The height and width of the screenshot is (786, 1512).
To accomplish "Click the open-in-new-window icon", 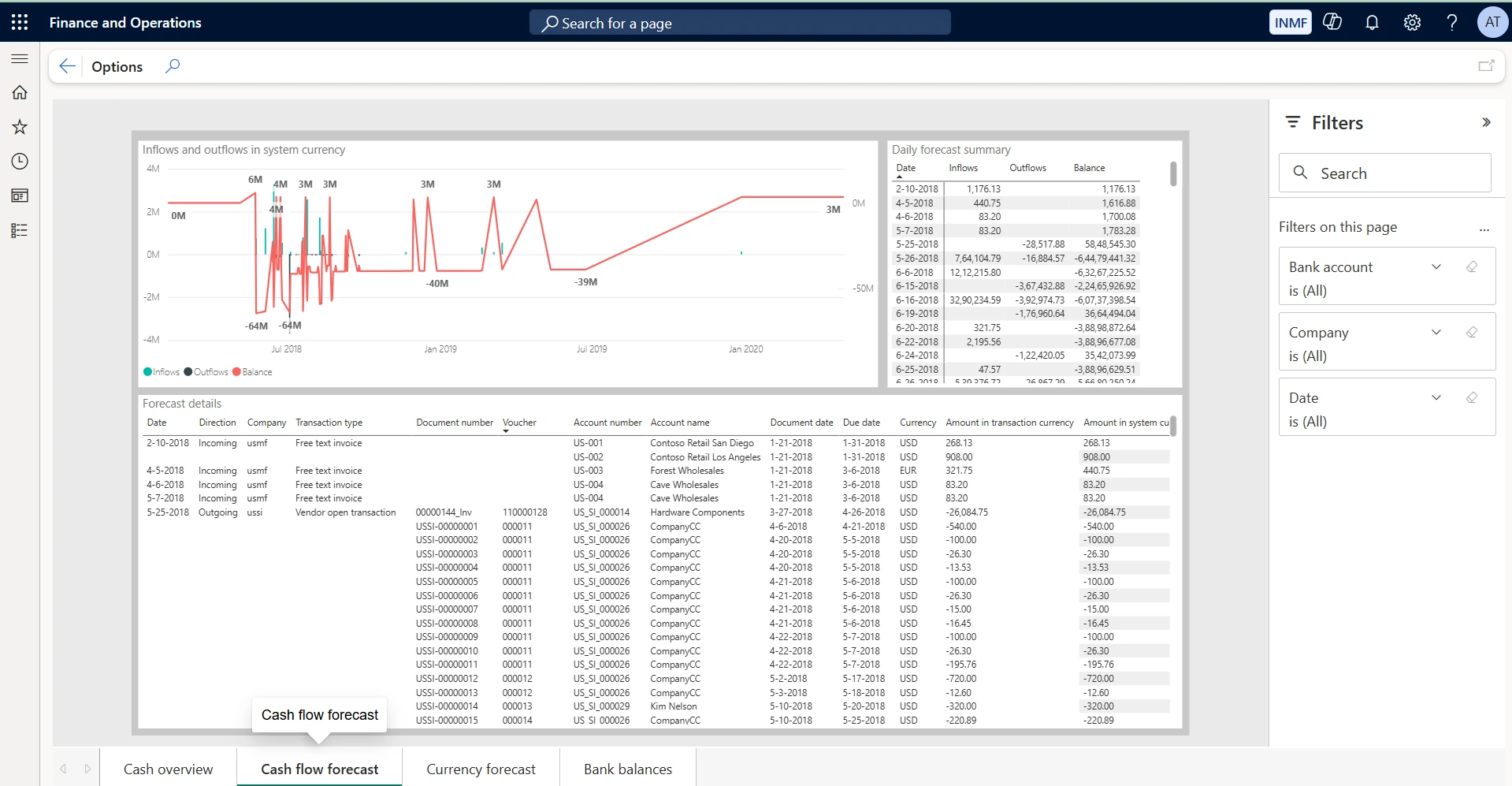I will click(x=1486, y=66).
